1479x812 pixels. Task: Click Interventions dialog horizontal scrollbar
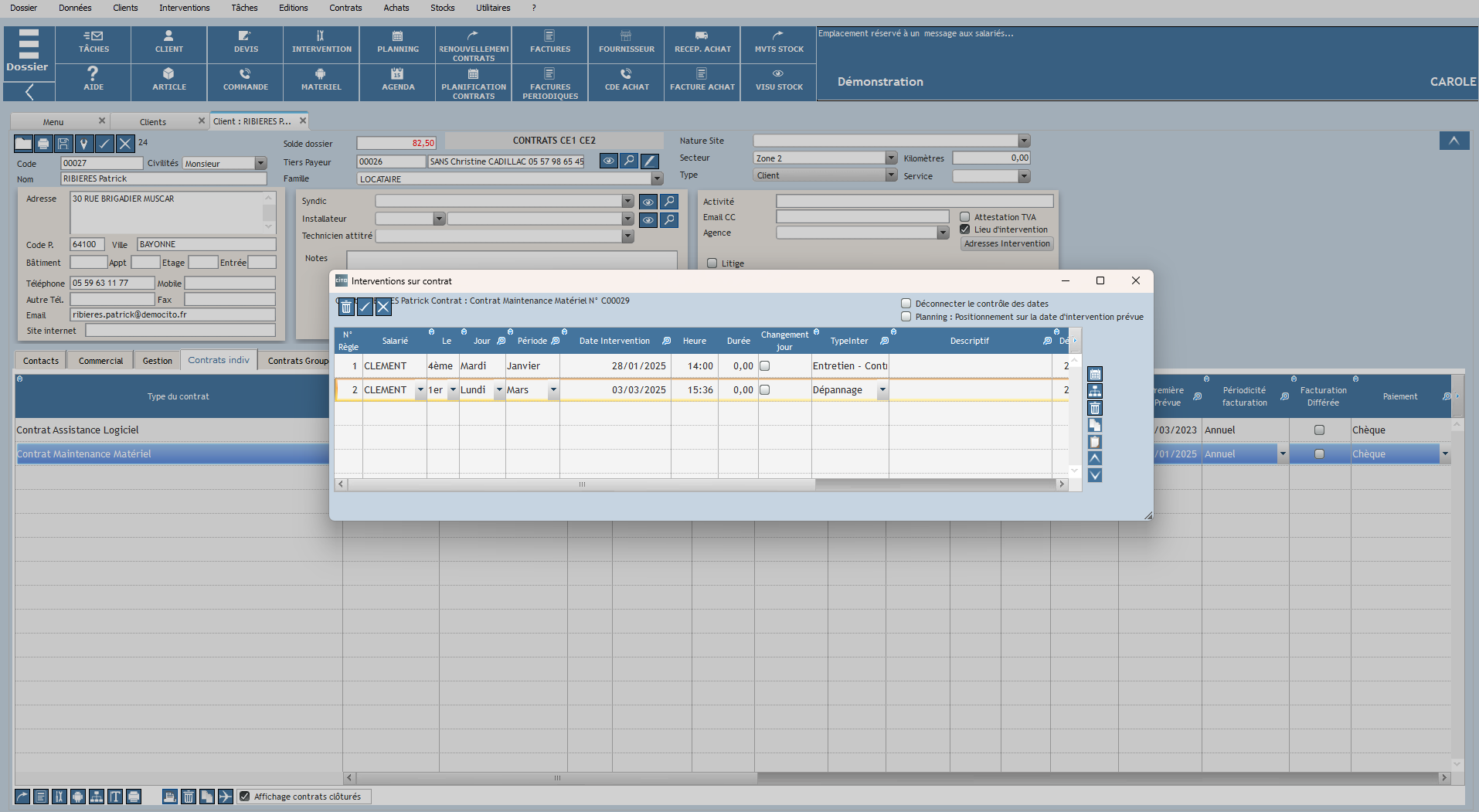pos(582,484)
